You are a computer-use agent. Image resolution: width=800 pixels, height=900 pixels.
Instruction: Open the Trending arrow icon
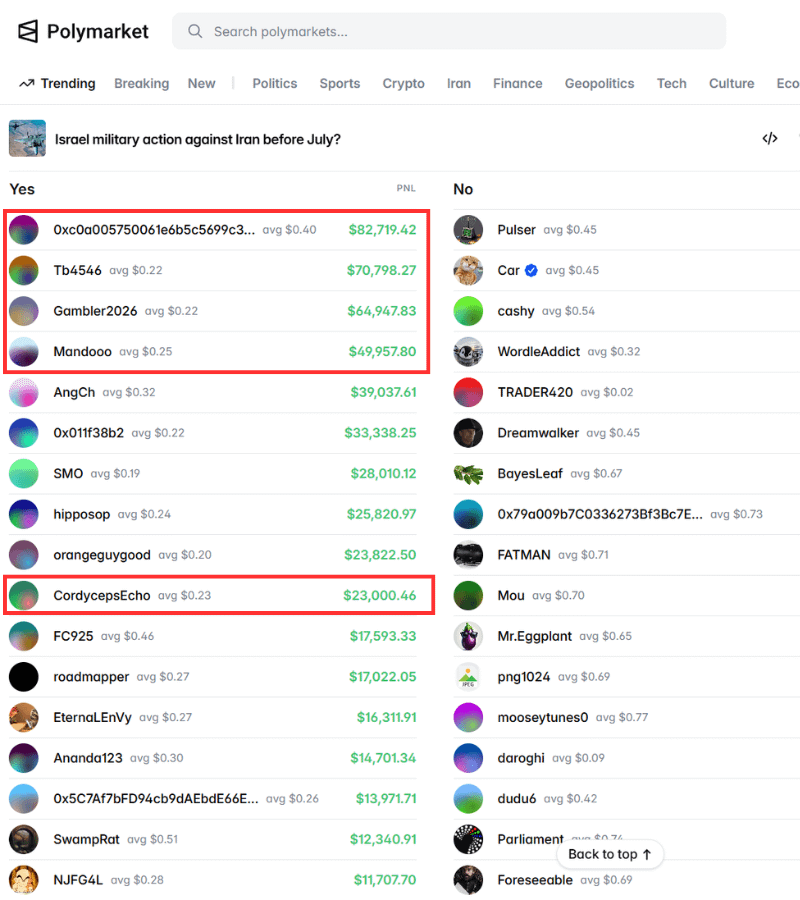click(x=26, y=84)
